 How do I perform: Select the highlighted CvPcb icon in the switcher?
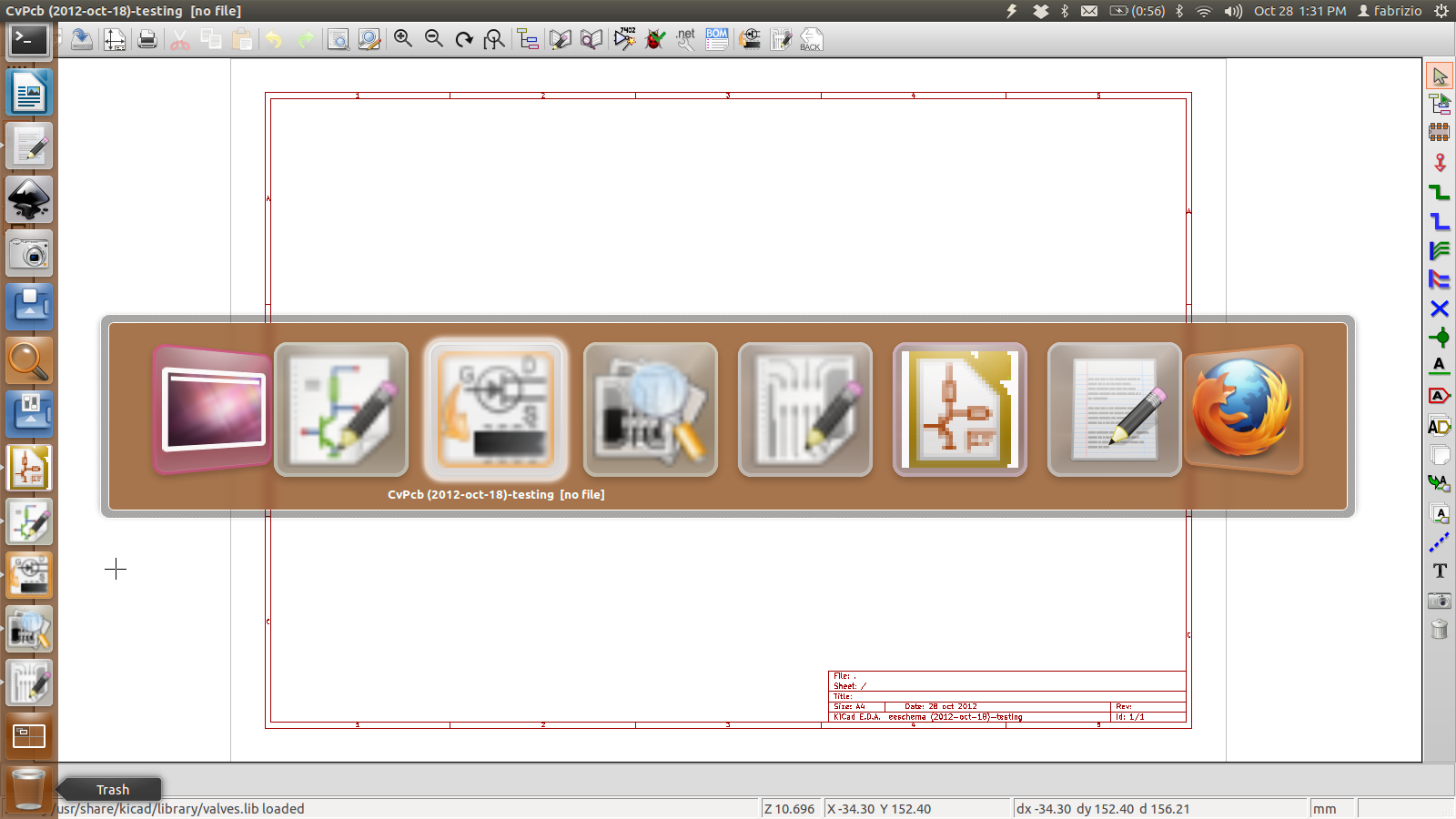click(x=496, y=409)
